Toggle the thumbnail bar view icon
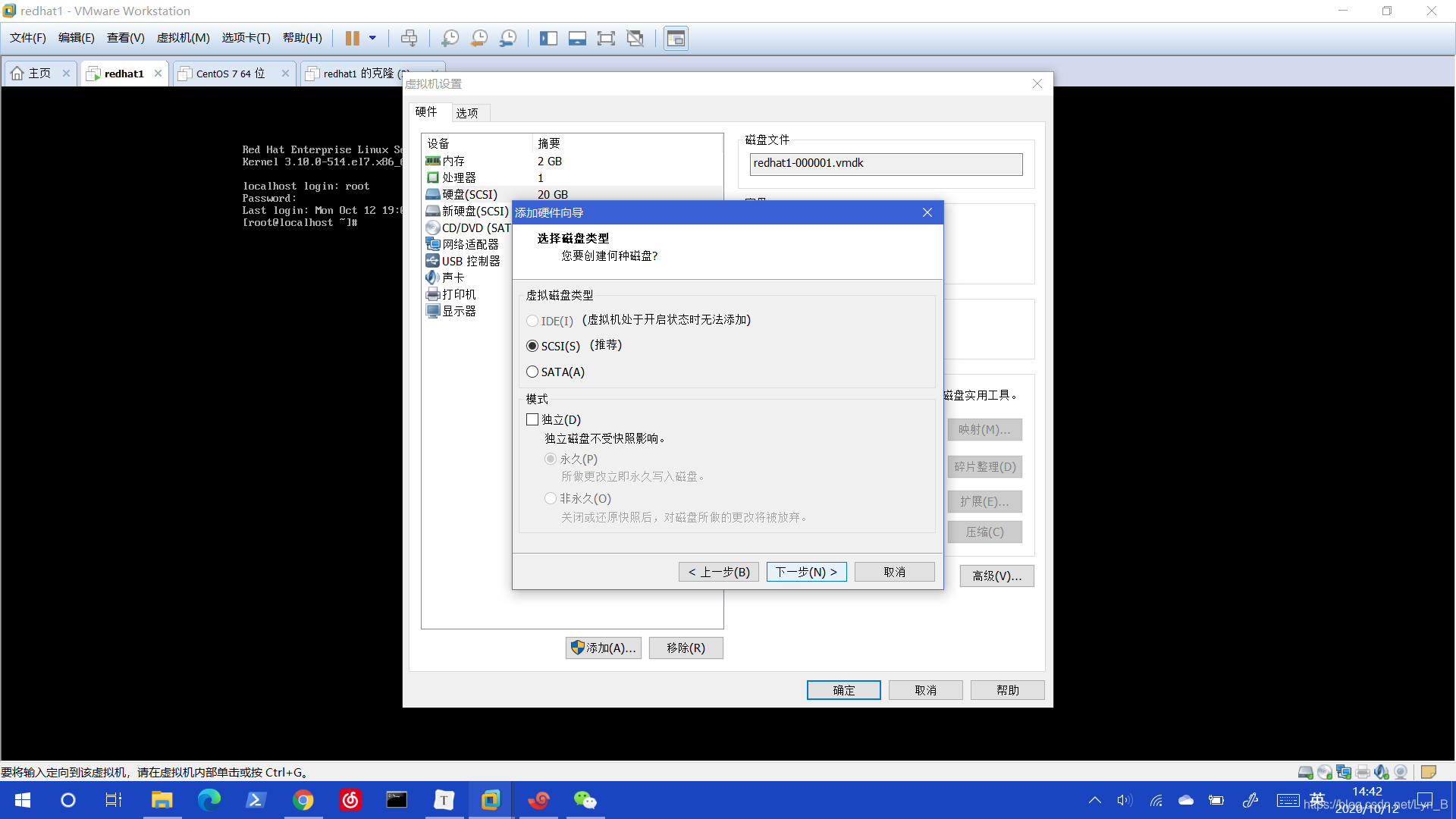This screenshot has width=1456, height=819. click(x=577, y=38)
